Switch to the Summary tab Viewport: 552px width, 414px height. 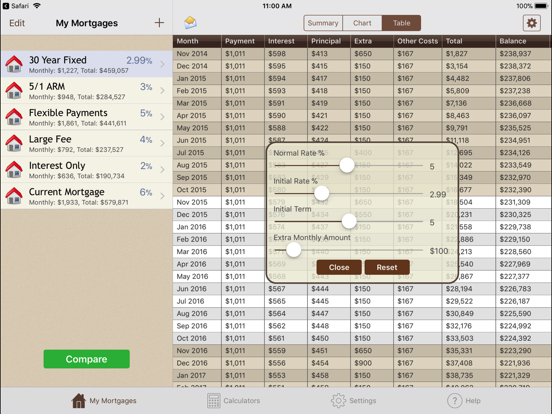[x=323, y=23]
